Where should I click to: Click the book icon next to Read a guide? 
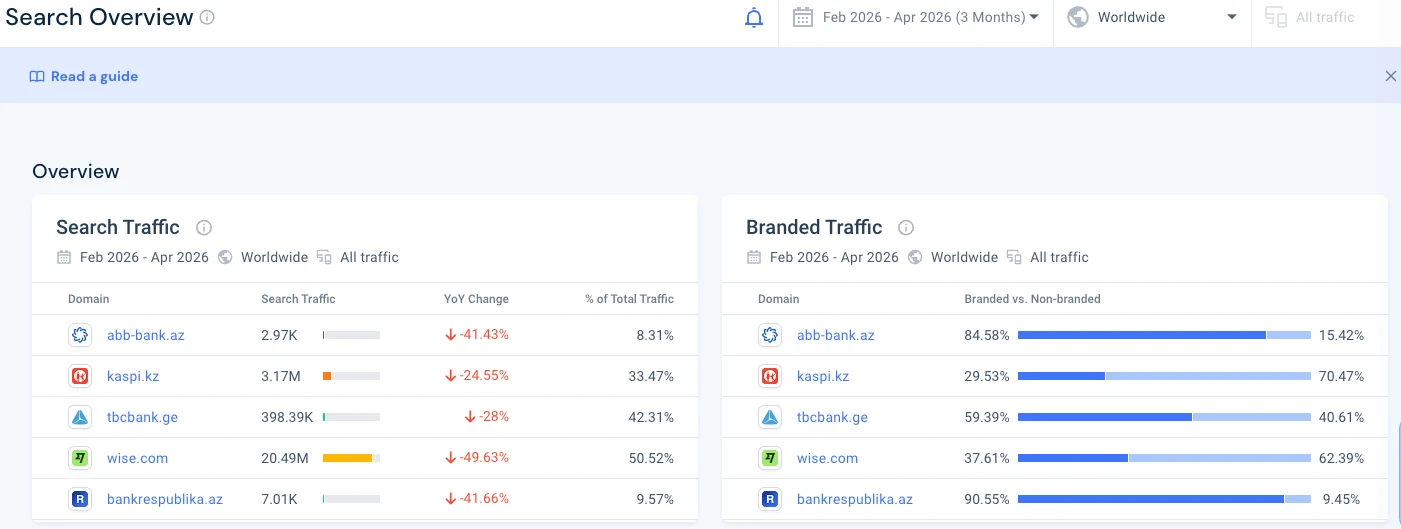point(37,76)
